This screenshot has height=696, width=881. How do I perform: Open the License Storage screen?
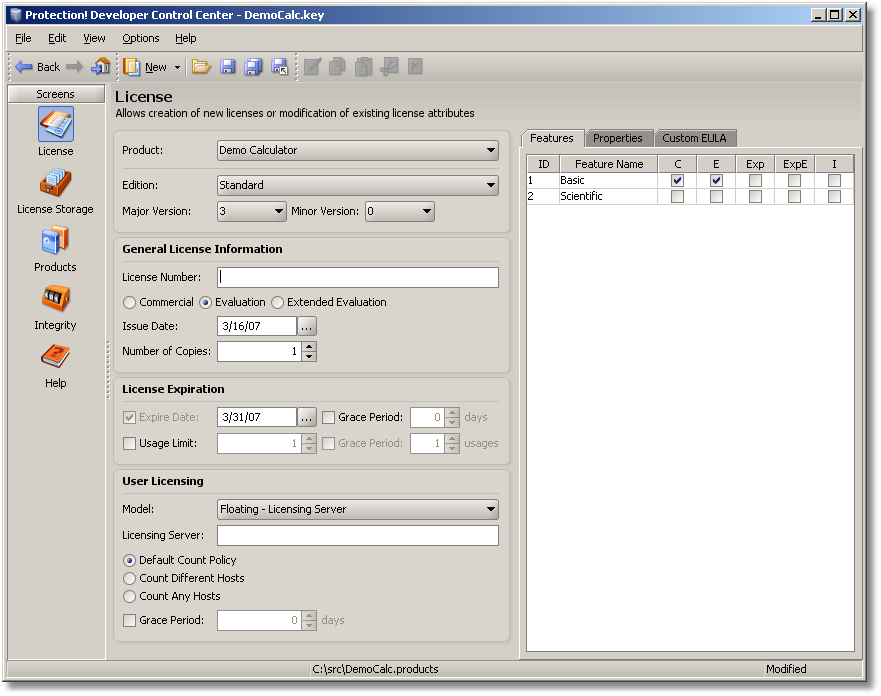click(55, 184)
